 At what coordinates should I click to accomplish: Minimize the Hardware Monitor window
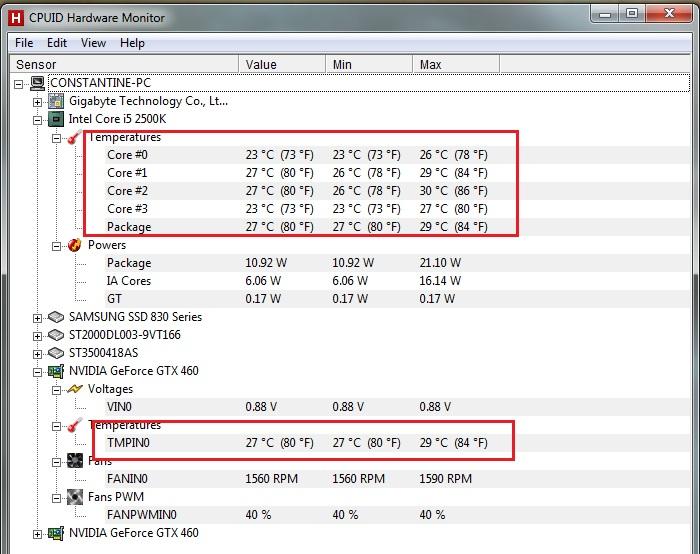(604, 14)
